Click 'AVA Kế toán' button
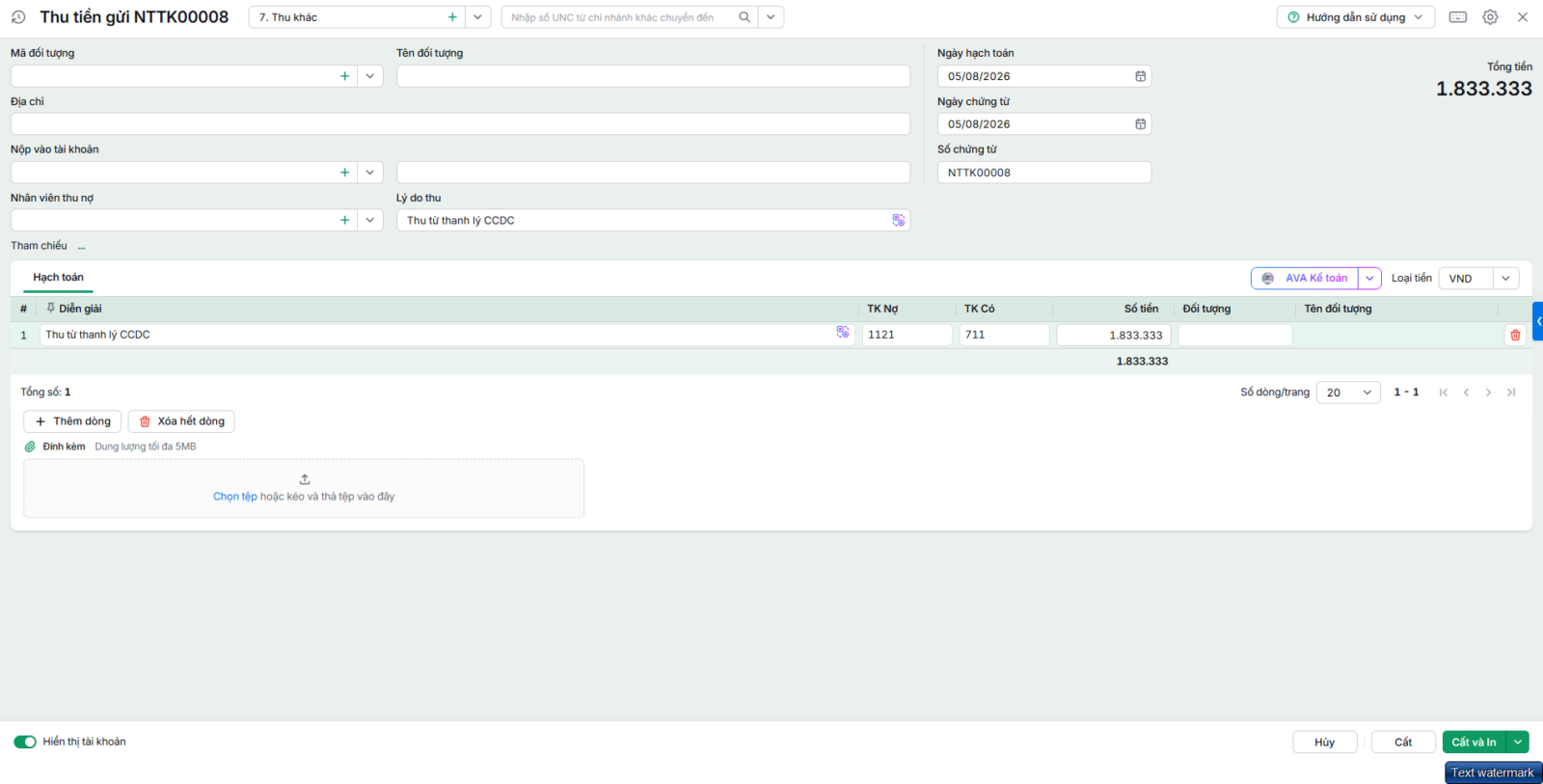1543x784 pixels. (1305, 279)
